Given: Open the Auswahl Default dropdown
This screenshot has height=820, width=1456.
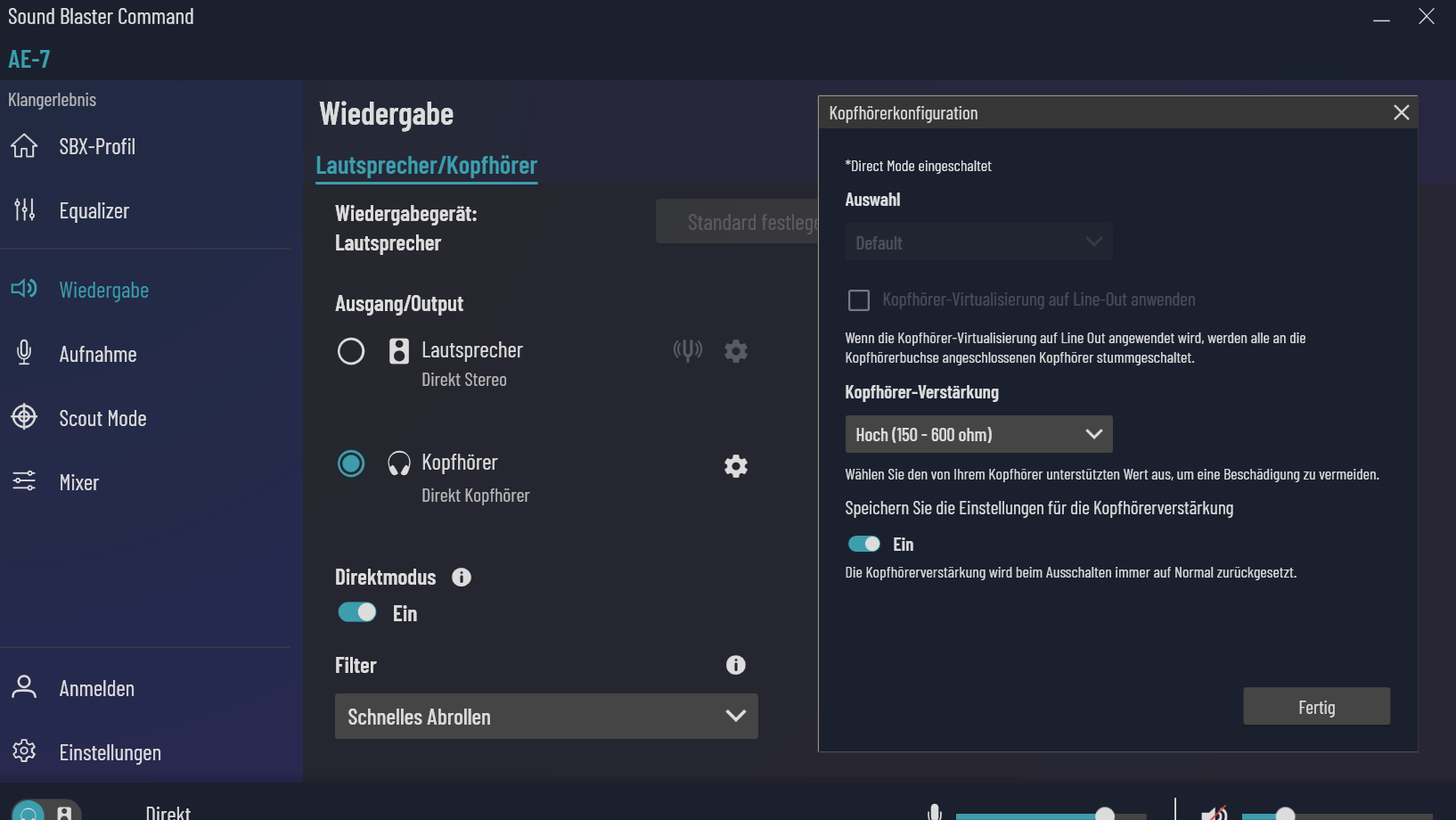Looking at the screenshot, I should coord(978,242).
